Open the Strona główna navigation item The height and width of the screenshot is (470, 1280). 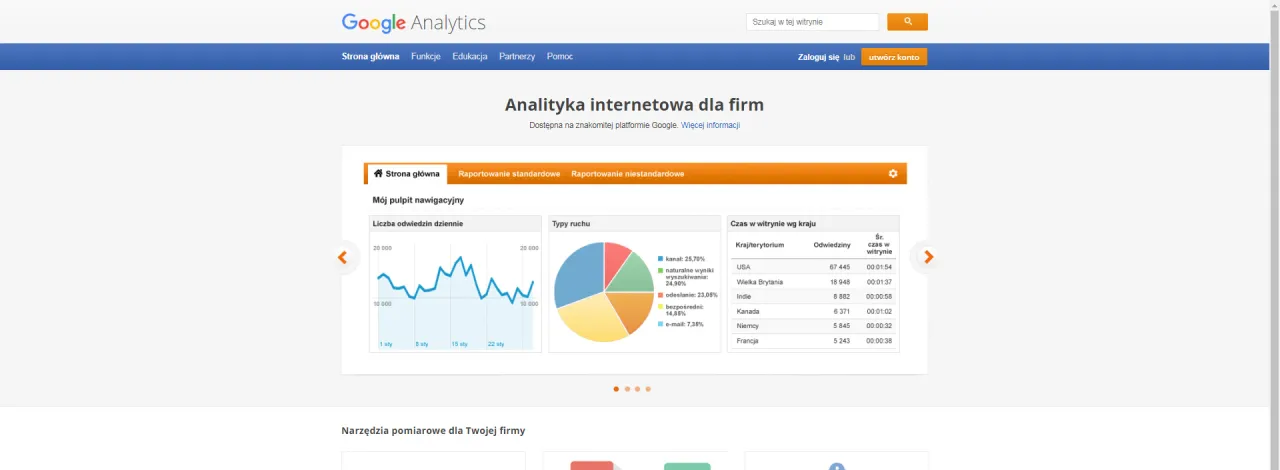(370, 57)
